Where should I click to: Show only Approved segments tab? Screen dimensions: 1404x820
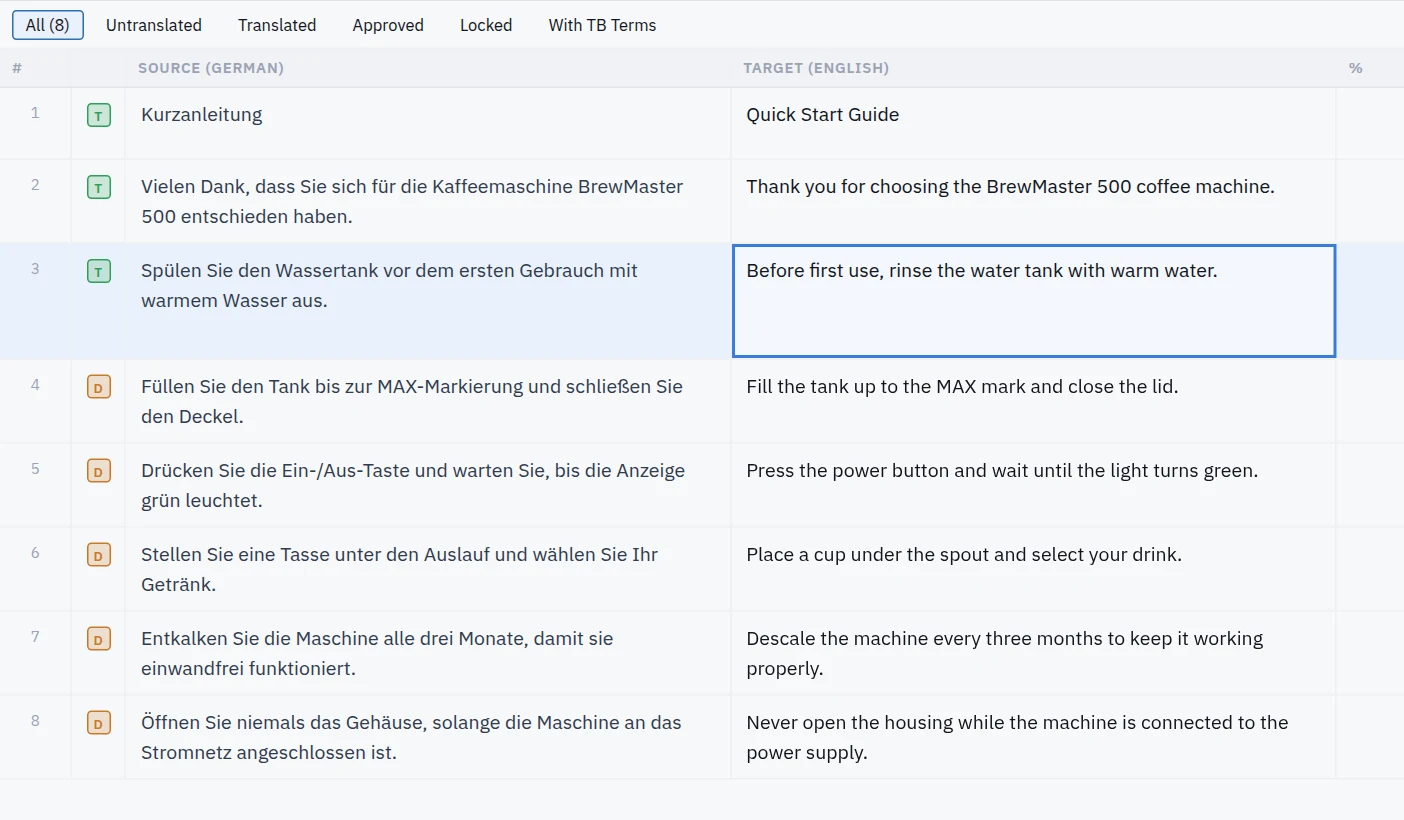pos(388,25)
